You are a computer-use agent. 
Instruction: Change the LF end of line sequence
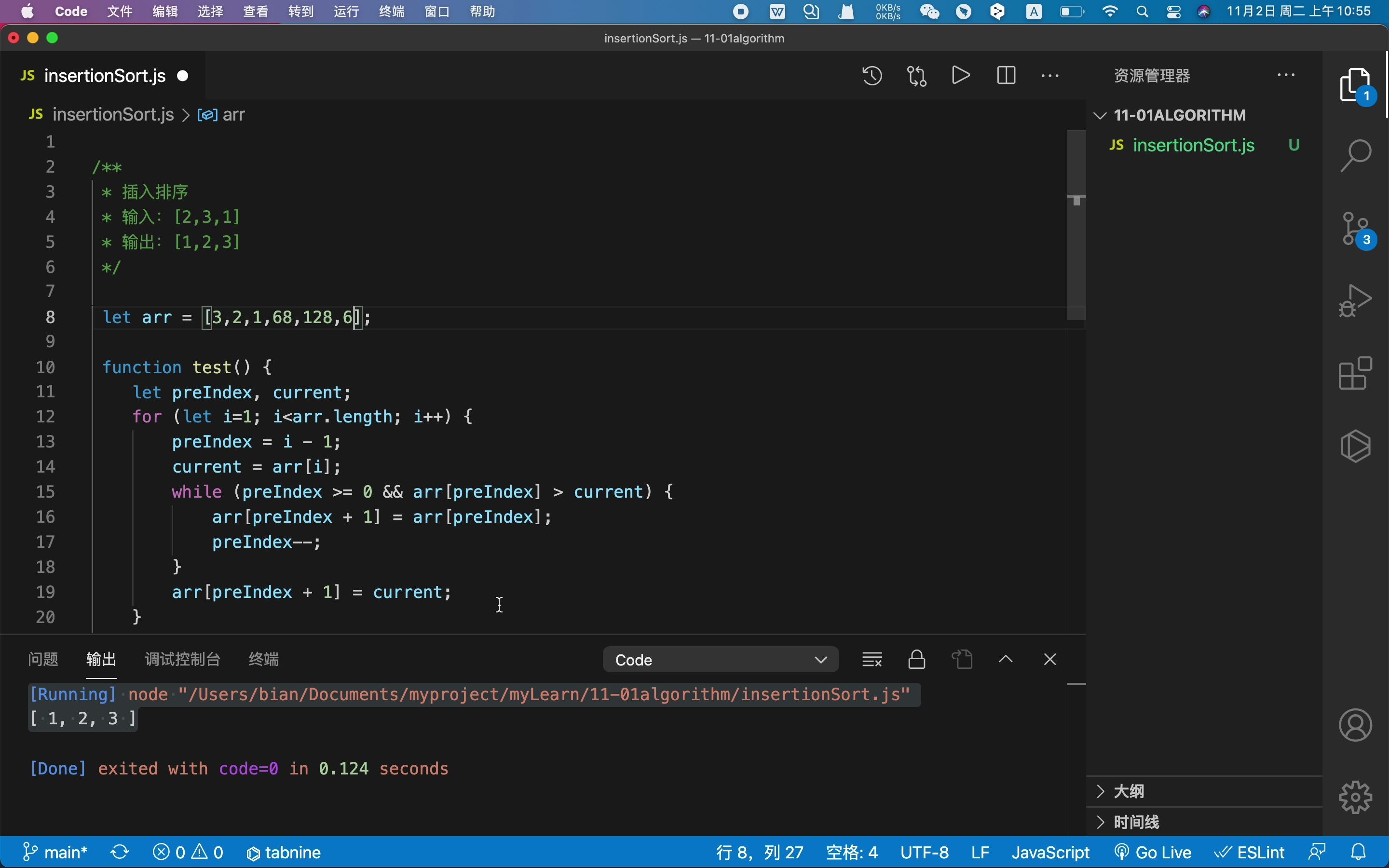point(980,853)
